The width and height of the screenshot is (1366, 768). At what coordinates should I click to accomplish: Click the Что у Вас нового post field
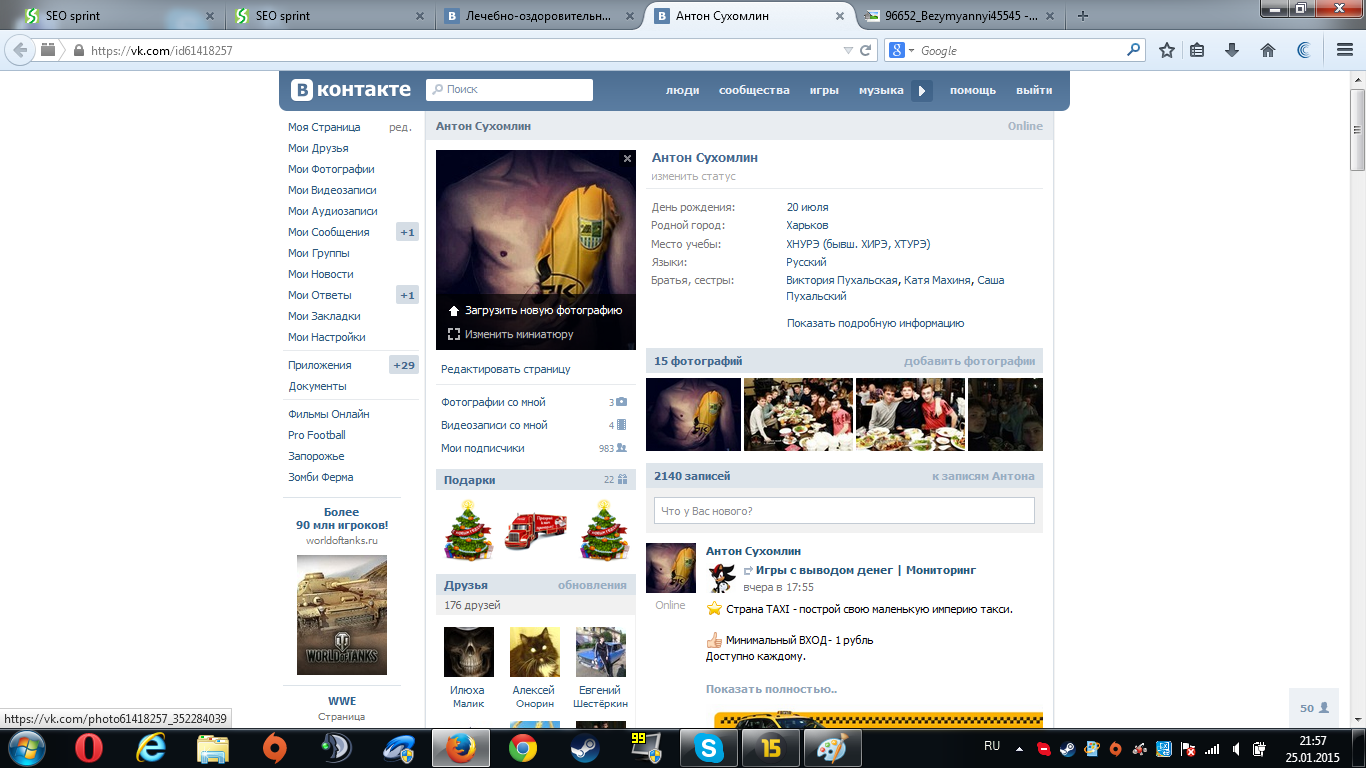(x=844, y=511)
